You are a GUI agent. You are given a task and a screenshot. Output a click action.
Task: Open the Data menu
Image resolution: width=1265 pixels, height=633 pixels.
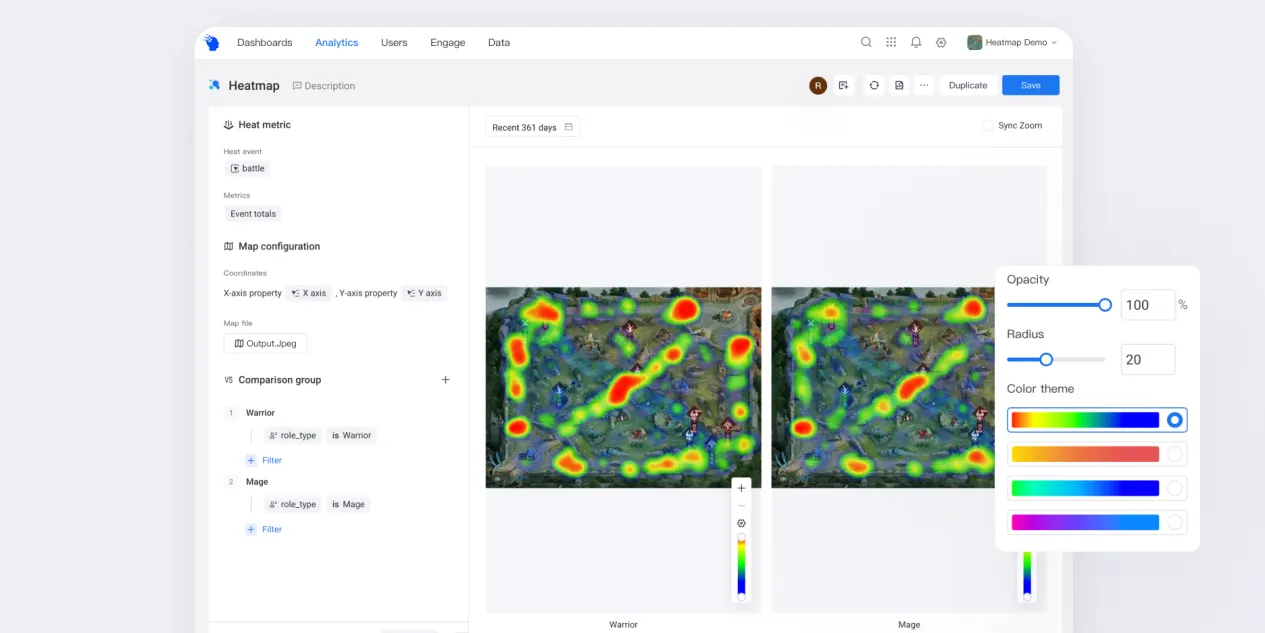point(499,43)
